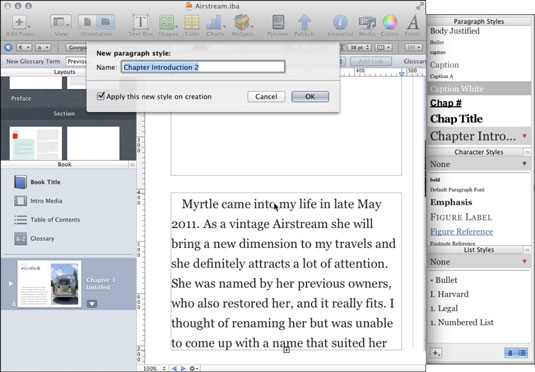Enter full screen with corner arrows

coord(420,6)
